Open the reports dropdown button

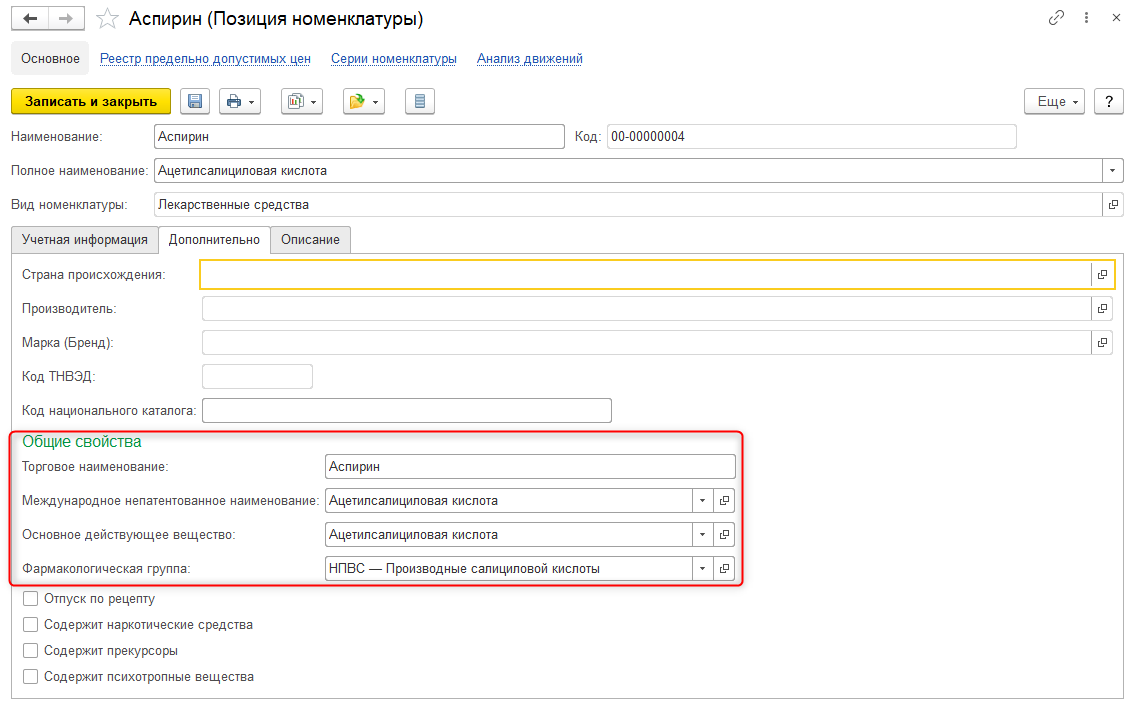click(x=301, y=101)
